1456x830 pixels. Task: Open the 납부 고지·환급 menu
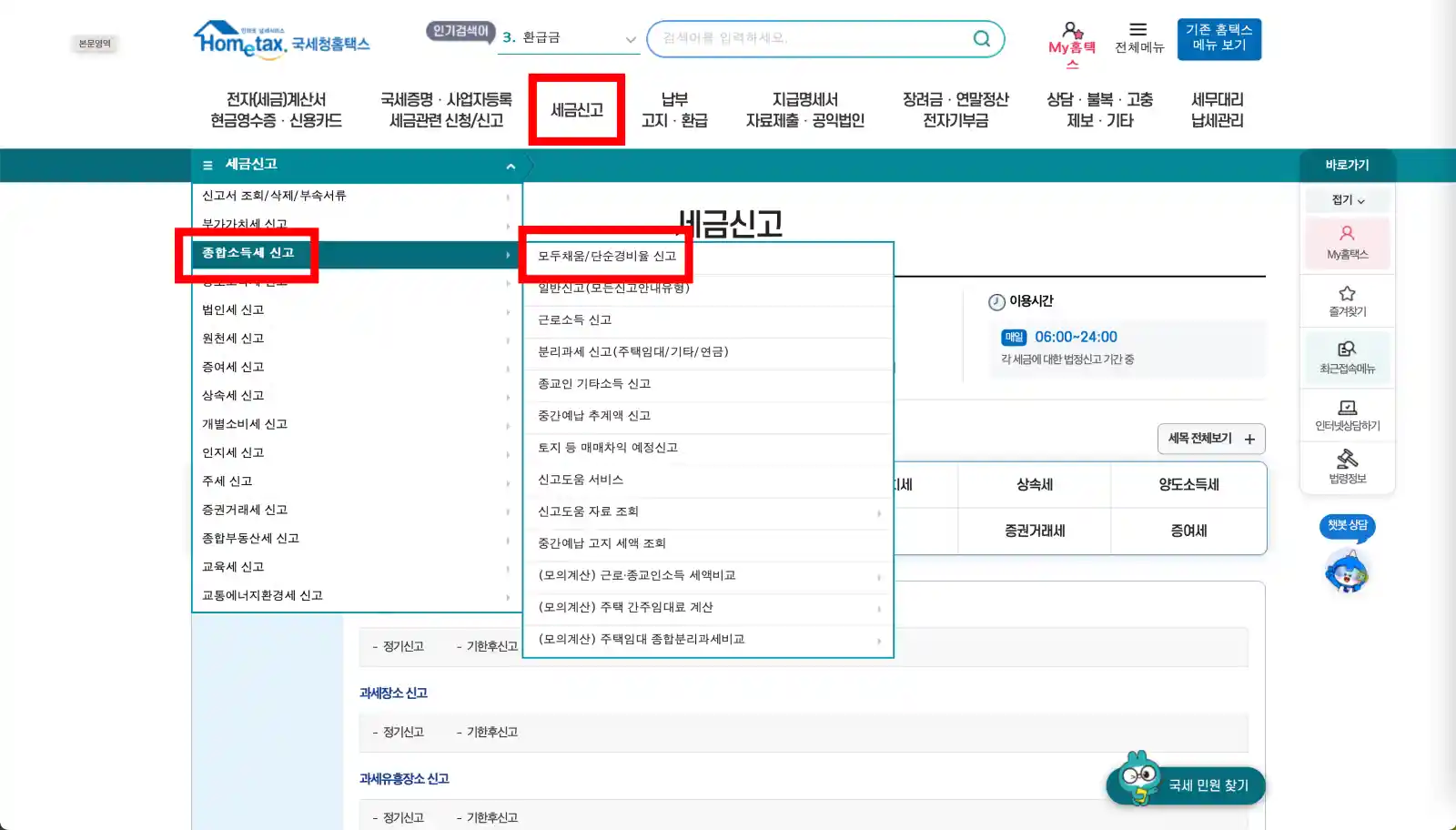[x=674, y=109]
